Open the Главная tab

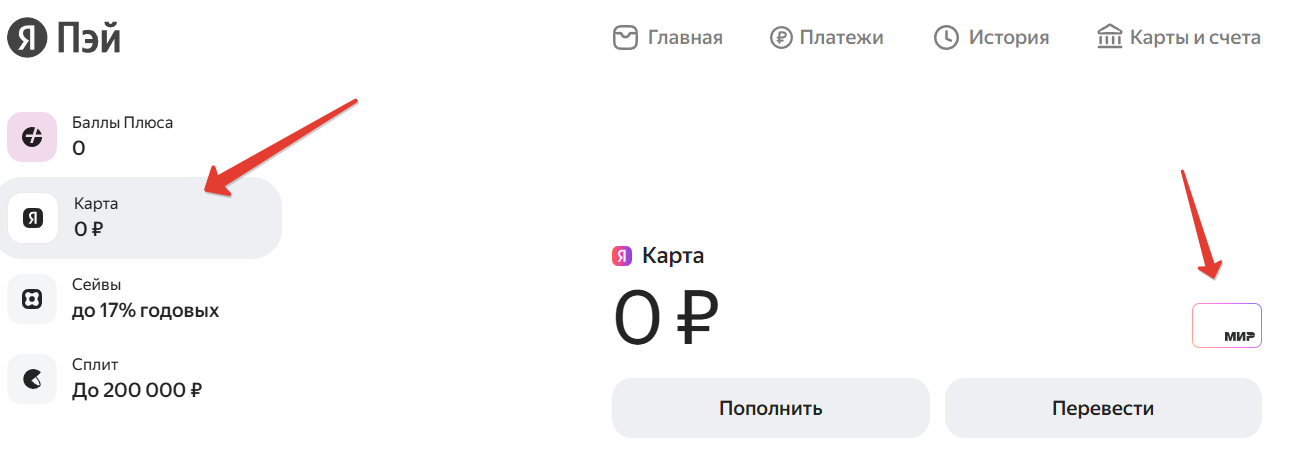coord(684,38)
